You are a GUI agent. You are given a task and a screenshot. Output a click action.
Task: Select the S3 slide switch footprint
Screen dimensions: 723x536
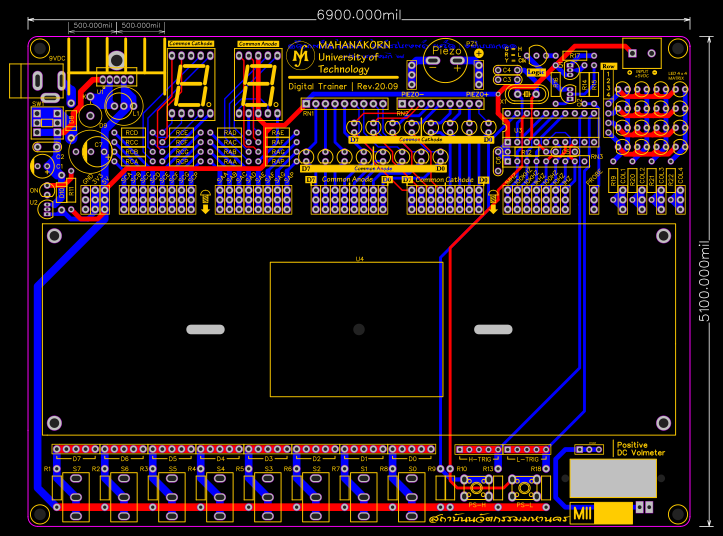click(268, 497)
